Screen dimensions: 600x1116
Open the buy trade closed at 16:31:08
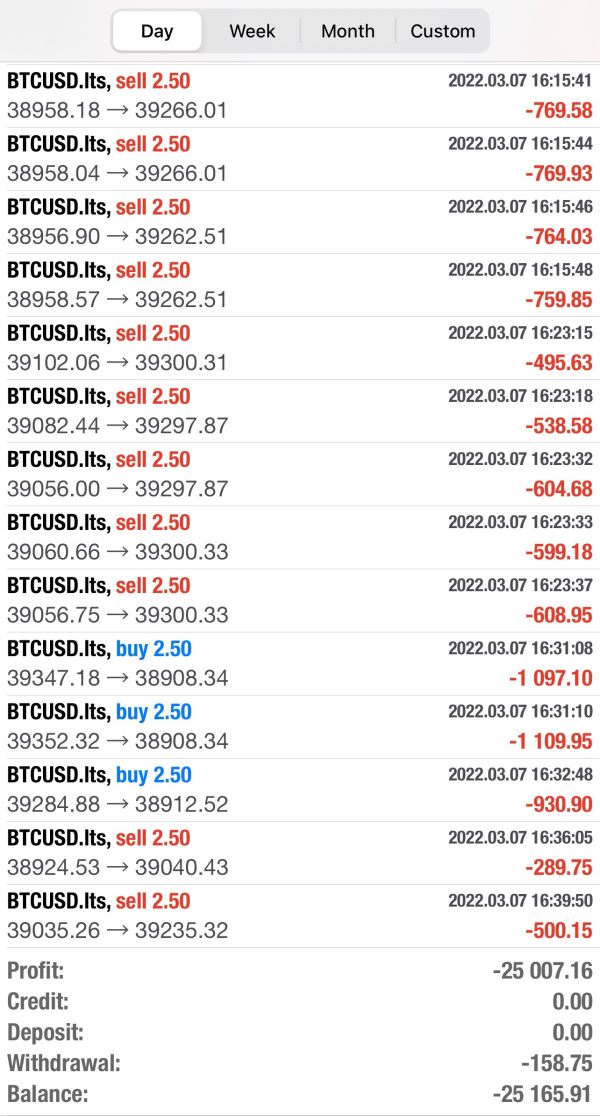[x=300, y=663]
